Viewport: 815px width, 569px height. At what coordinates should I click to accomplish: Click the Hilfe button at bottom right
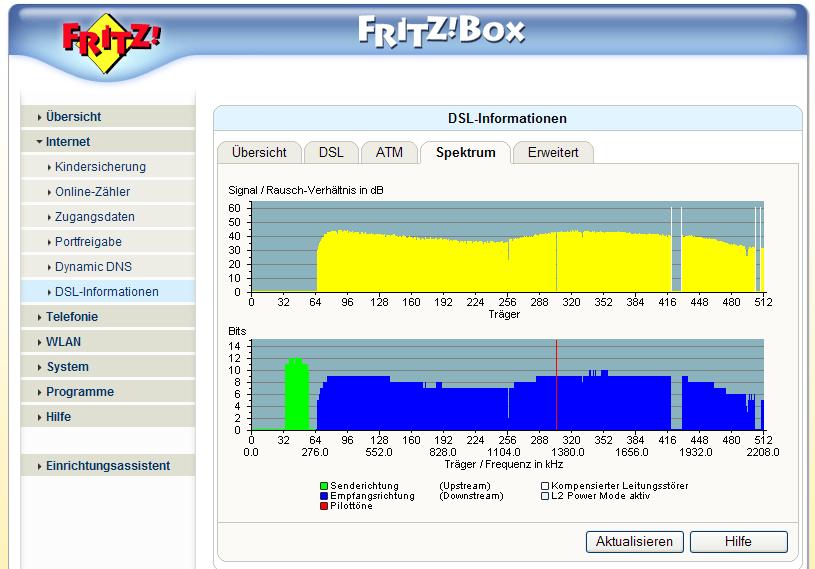(x=738, y=541)
